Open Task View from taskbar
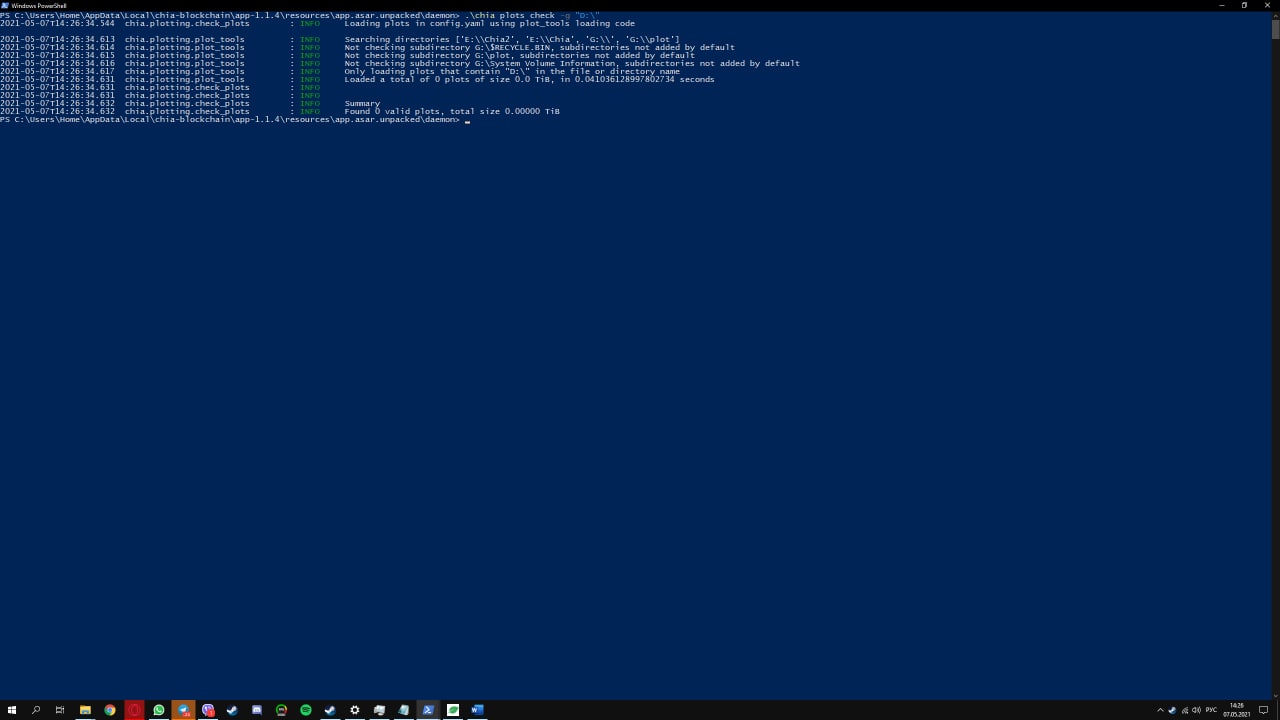This screenshot has width=1280, height=720. point(60,710)
